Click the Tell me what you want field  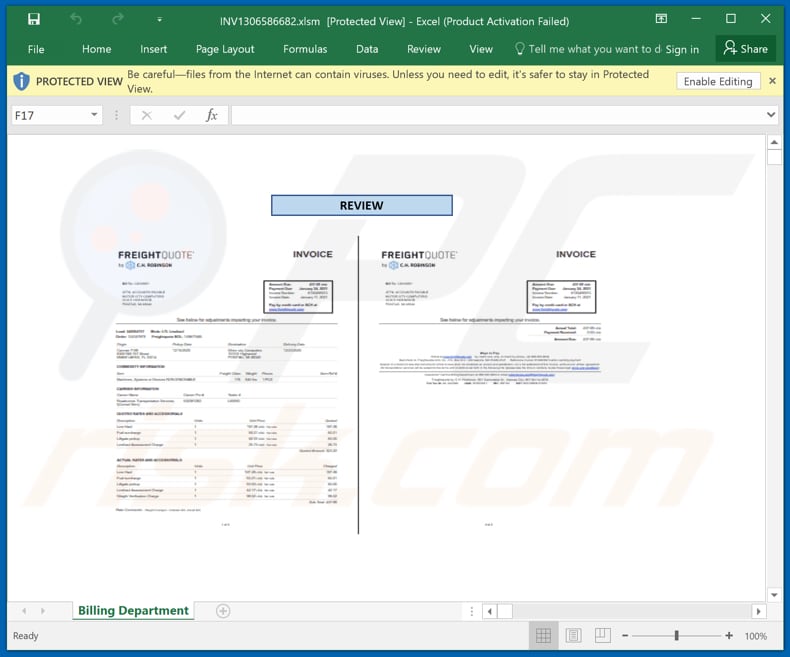click(587, 49)
